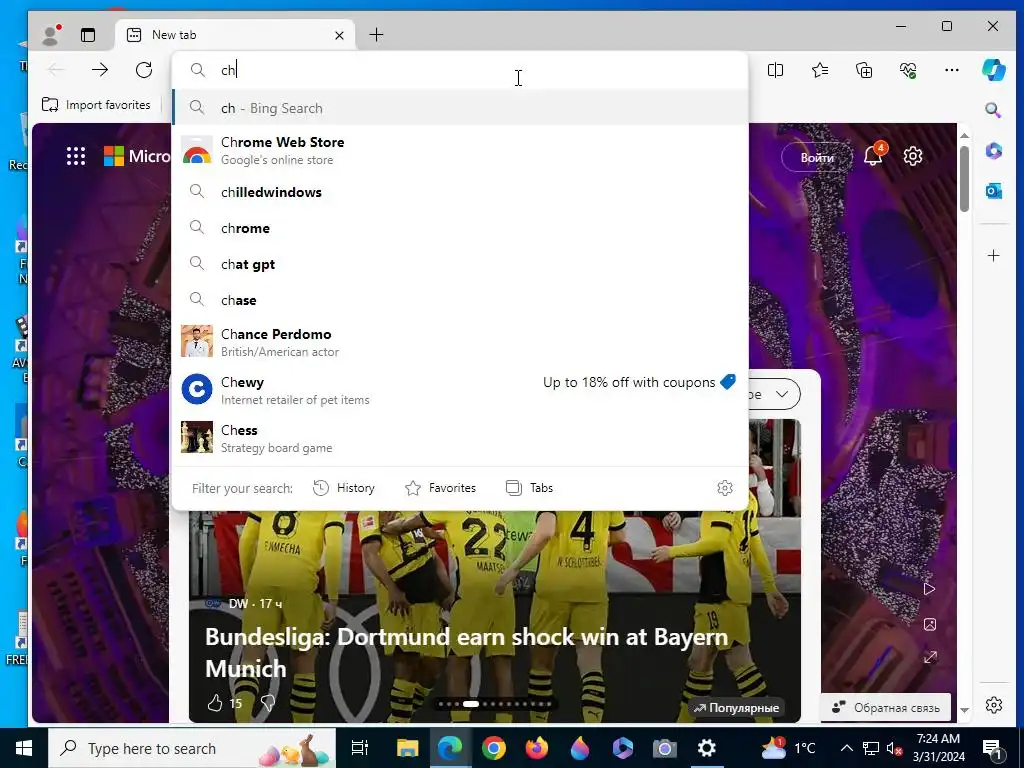Open Copilot icon in toolbar
Image resolution: width=1024 pixels, height=768 pixels.
[993, 70]
